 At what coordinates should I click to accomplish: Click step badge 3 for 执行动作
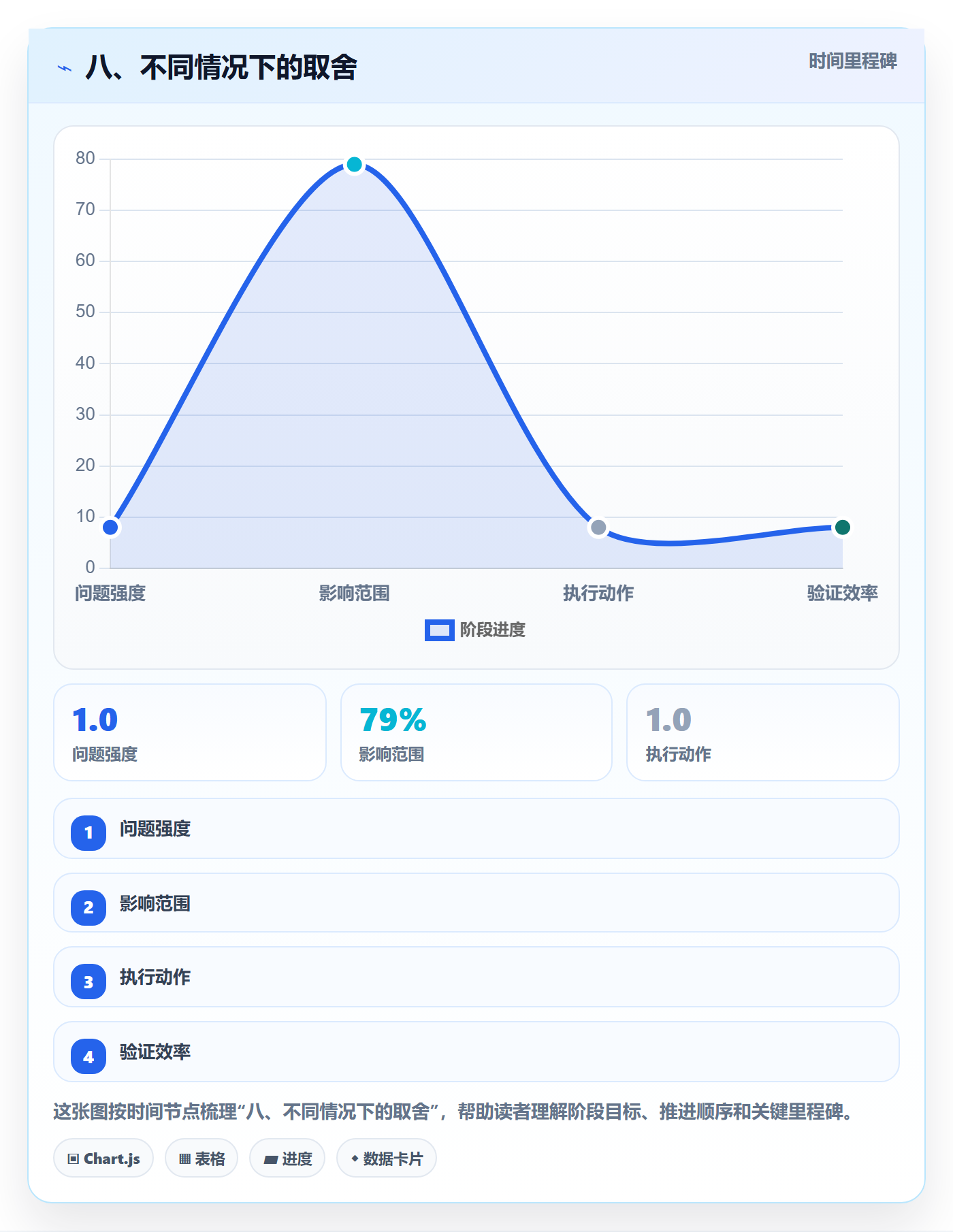(x=88, y=982)
